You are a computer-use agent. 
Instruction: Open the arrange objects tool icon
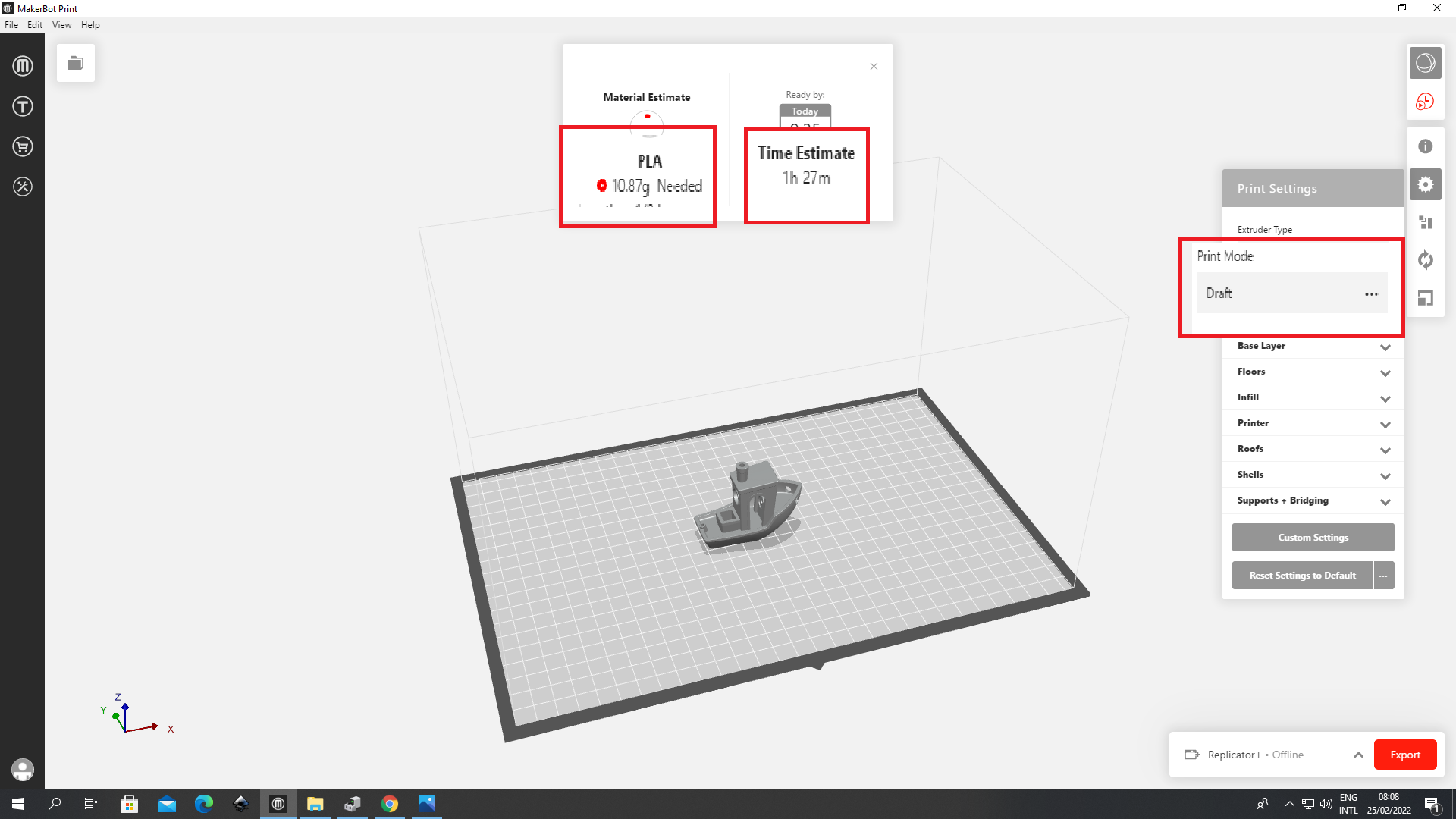click(1426, 222)
